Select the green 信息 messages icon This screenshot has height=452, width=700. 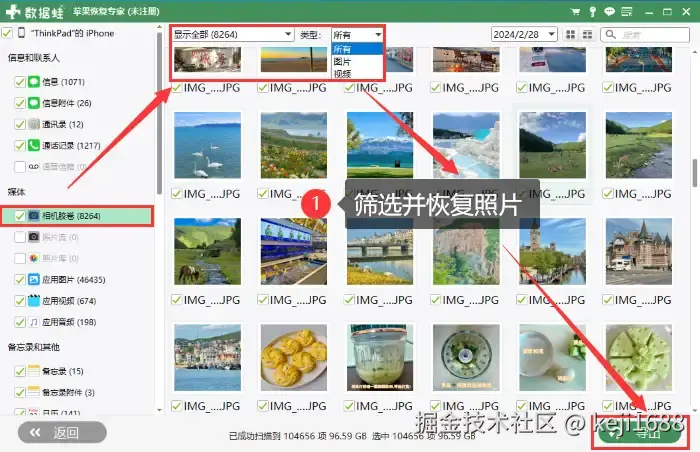pyautogui.click(x=34, y=82)
